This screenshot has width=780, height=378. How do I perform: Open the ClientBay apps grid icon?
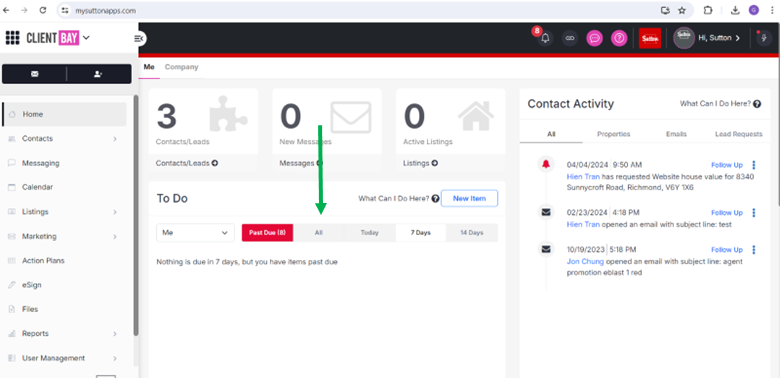[12, 38]
